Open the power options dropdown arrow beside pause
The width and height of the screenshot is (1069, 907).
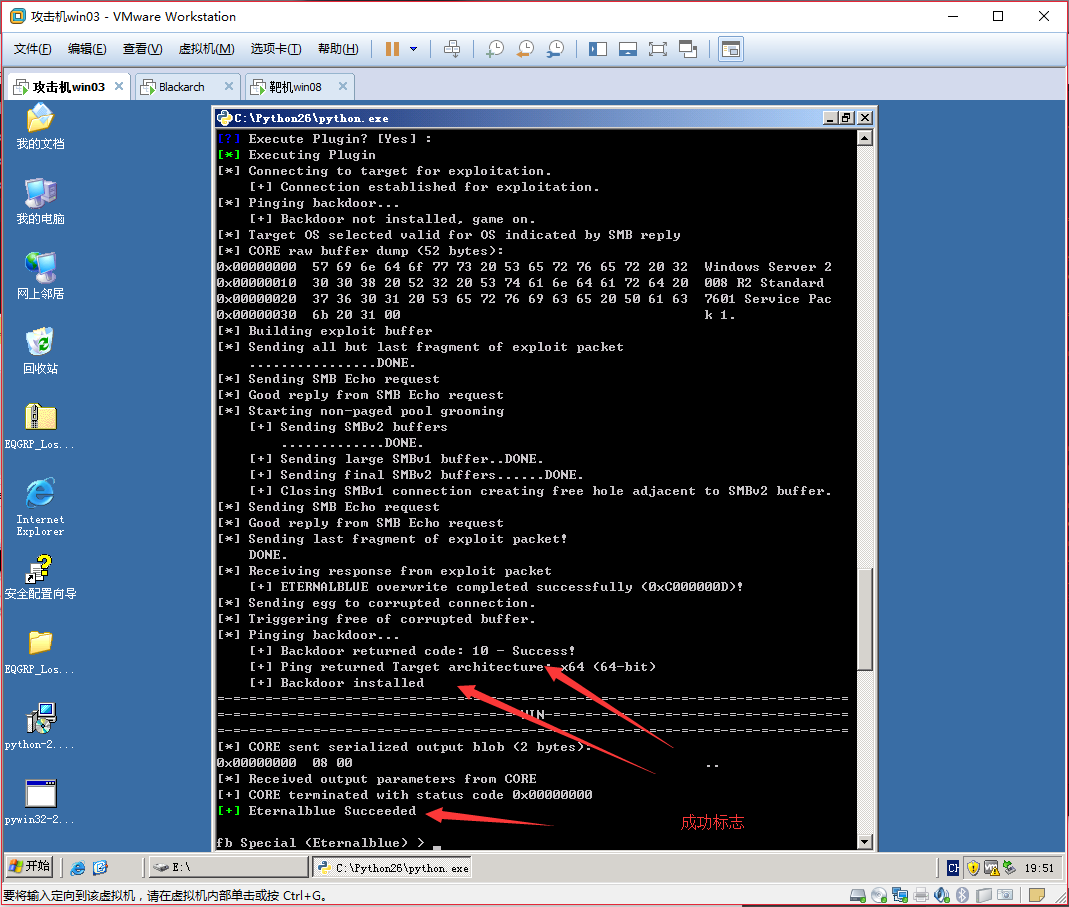click(413, 49)
